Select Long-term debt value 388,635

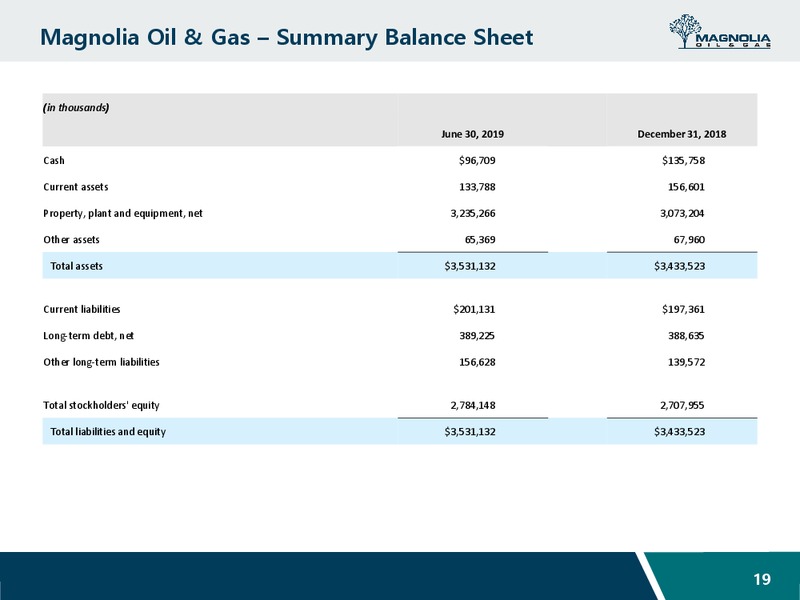click(686, 336)
